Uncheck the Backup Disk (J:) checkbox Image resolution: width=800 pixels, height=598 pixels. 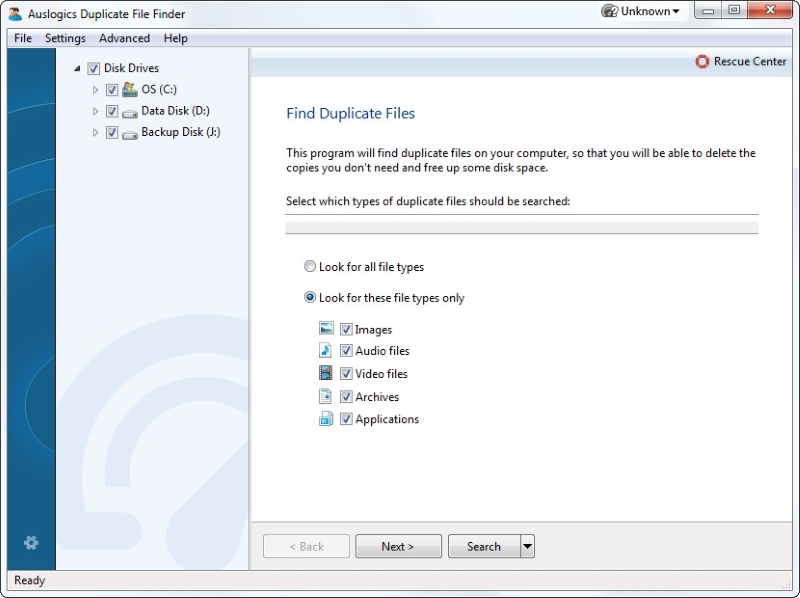112,133
